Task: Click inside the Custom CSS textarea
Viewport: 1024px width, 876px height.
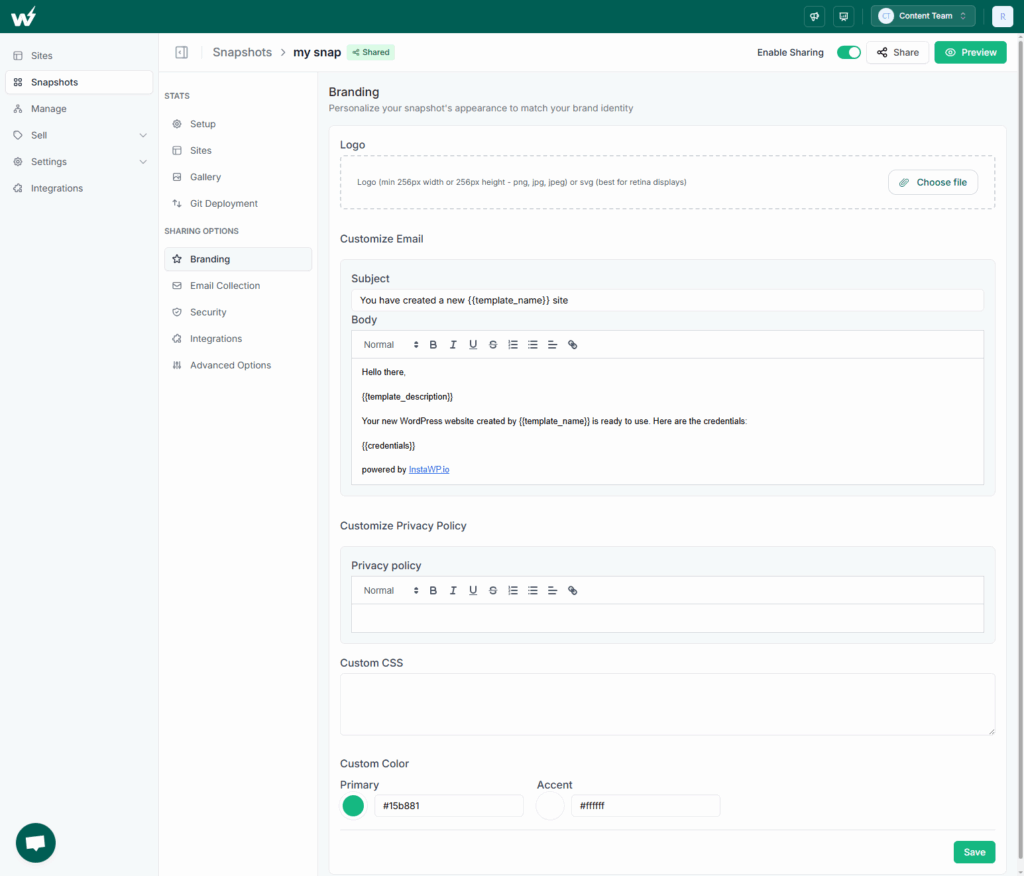Action: click(x=667, y=704)
